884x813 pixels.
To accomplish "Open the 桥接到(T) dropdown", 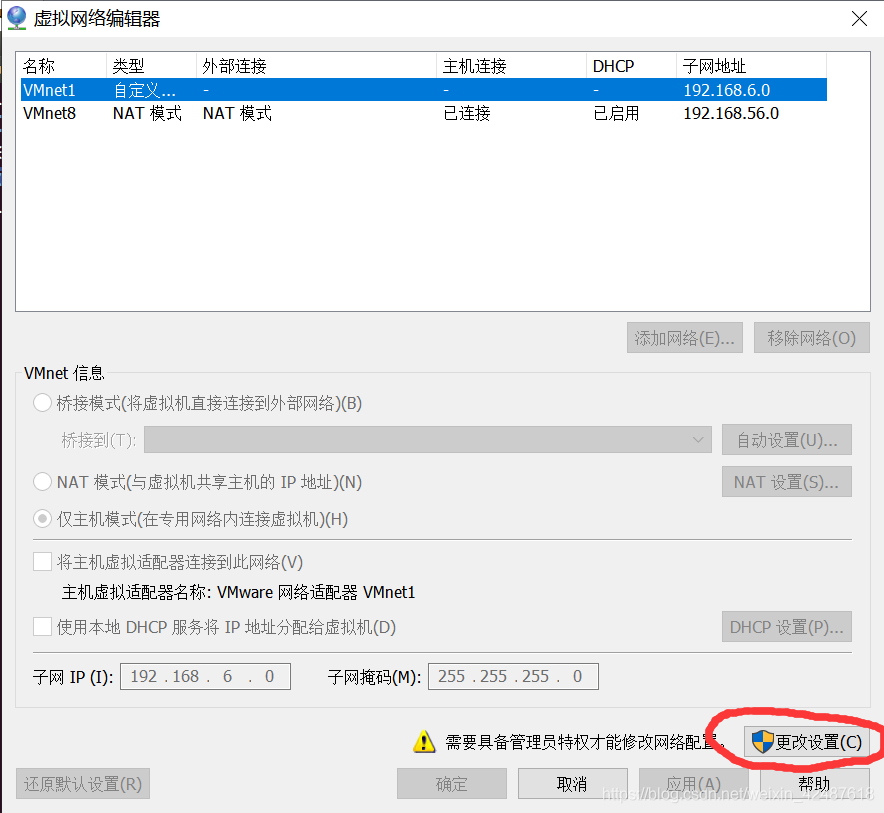I will click(428, 440).
